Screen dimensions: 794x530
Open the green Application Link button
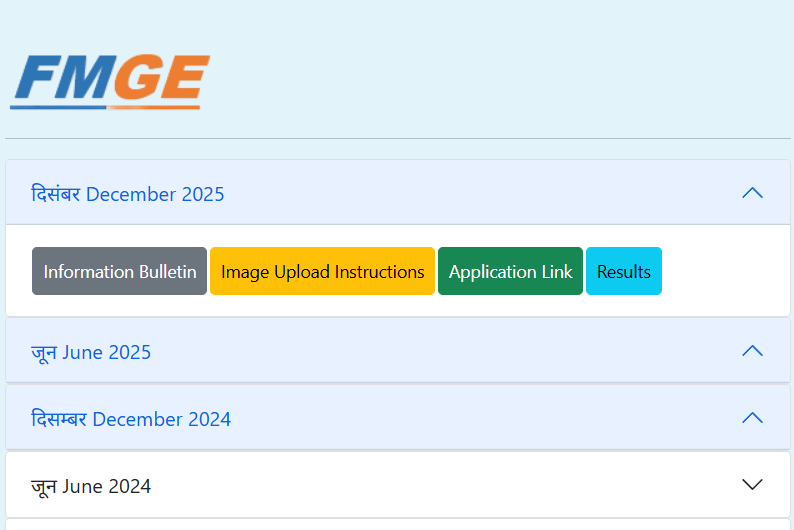[x=510, y=272]
